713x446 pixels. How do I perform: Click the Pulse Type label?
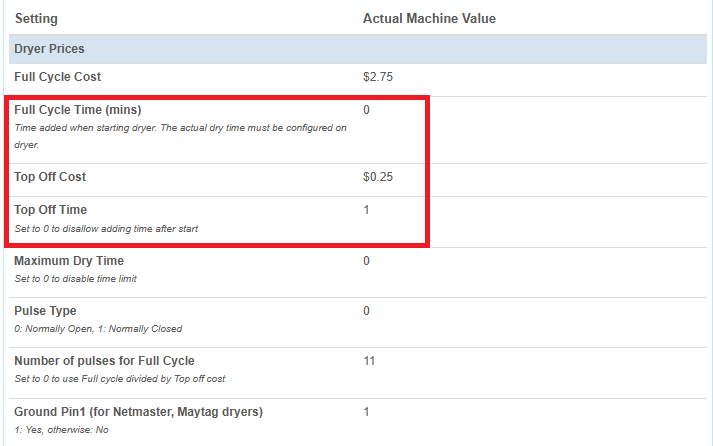click(45, 311)
